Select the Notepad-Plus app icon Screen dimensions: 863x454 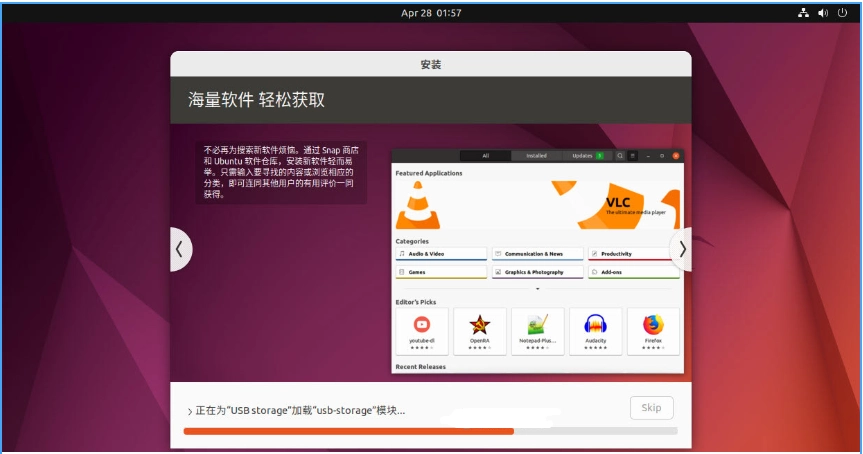pos(537,325)
